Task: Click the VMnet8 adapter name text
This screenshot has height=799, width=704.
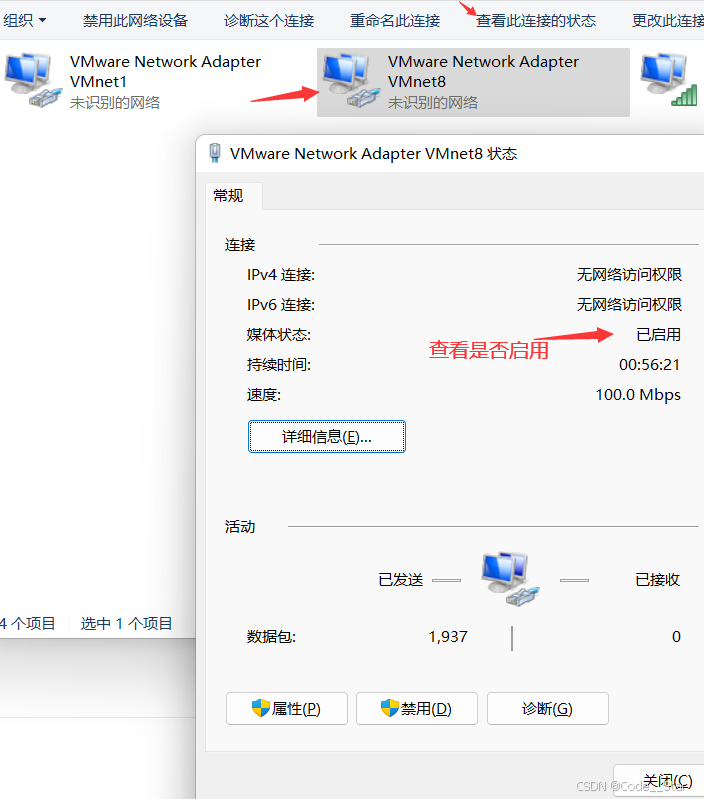Action: tap(483, 71)
